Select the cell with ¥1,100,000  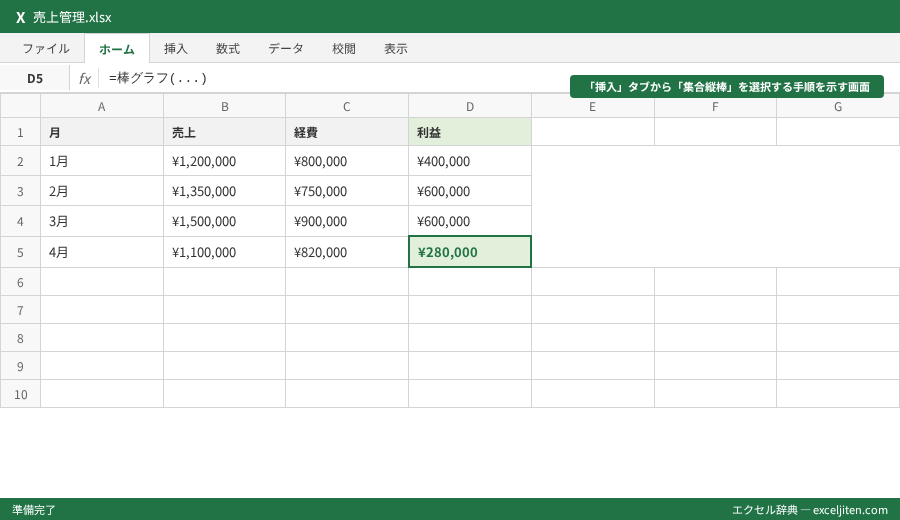[224, 252]
